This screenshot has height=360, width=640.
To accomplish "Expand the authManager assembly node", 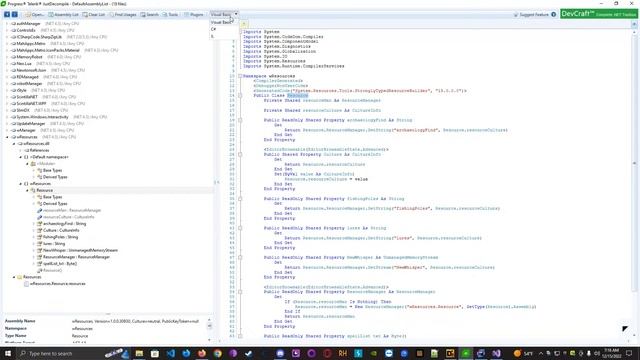I will tap(7, 24).
